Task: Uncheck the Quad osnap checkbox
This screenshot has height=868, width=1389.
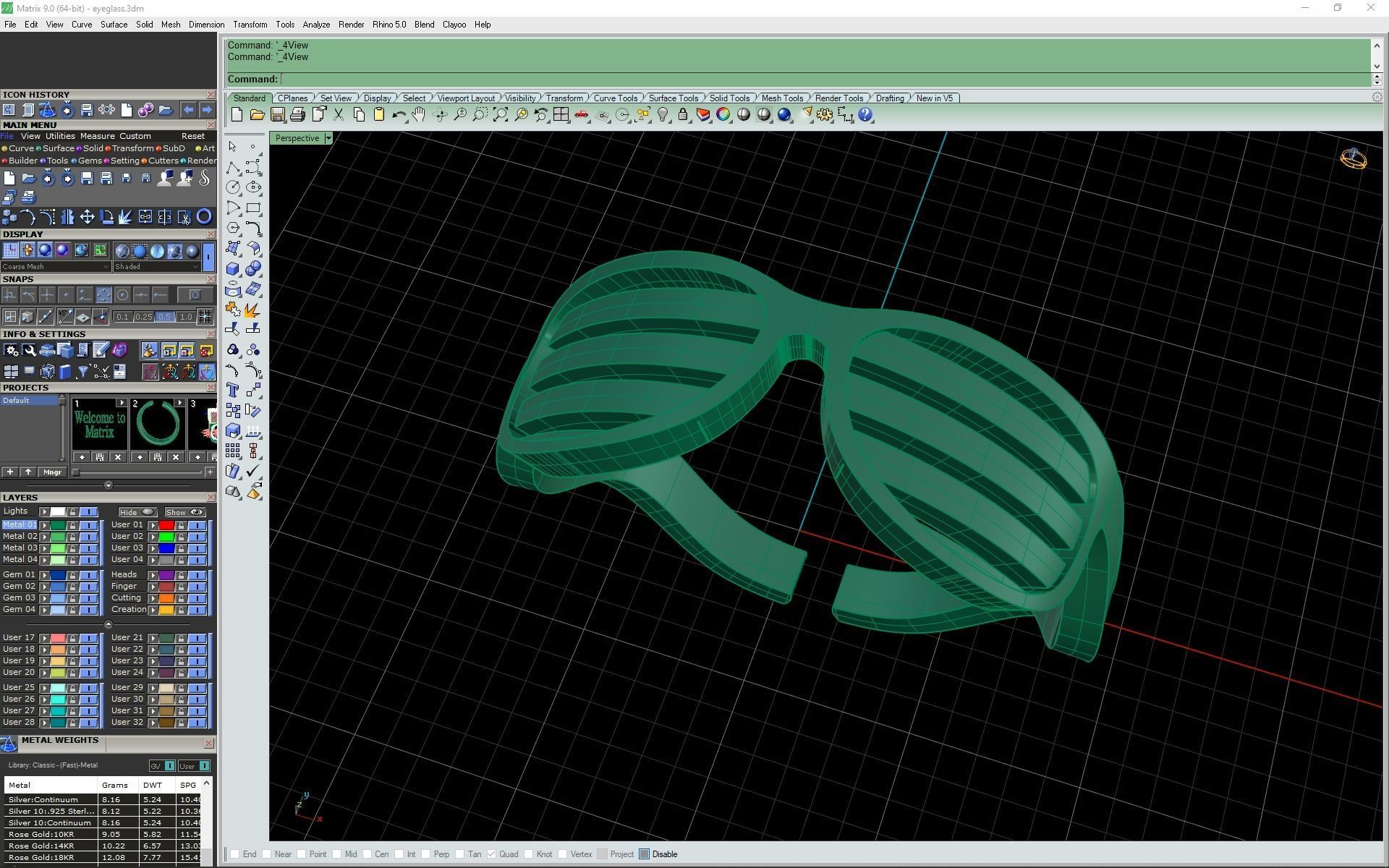Action: [492, 854]
